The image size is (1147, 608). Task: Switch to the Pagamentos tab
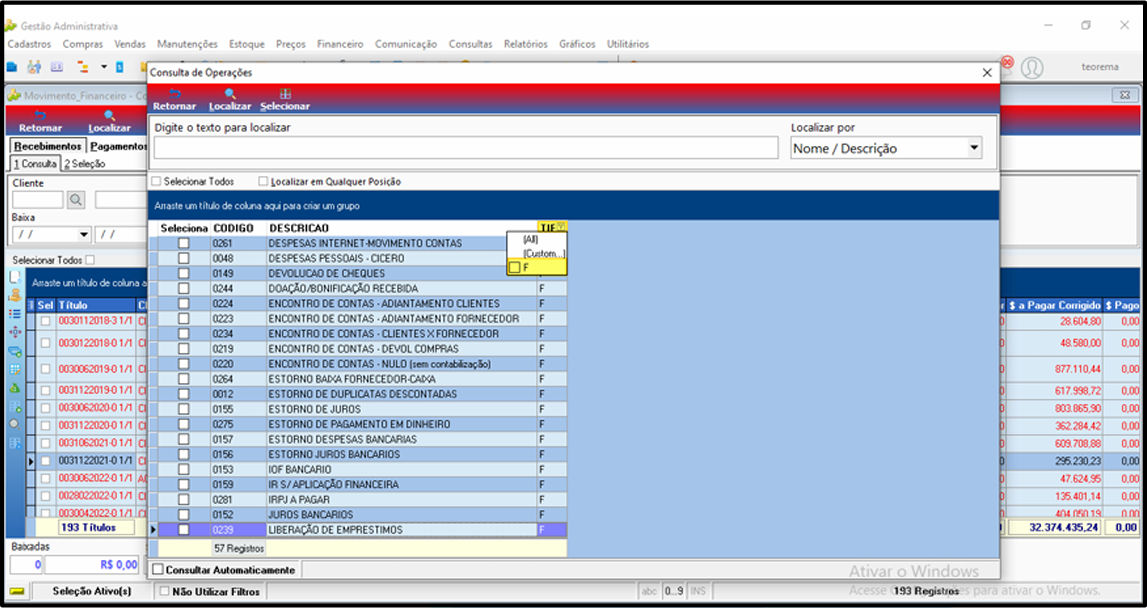[x=119, y=146]
